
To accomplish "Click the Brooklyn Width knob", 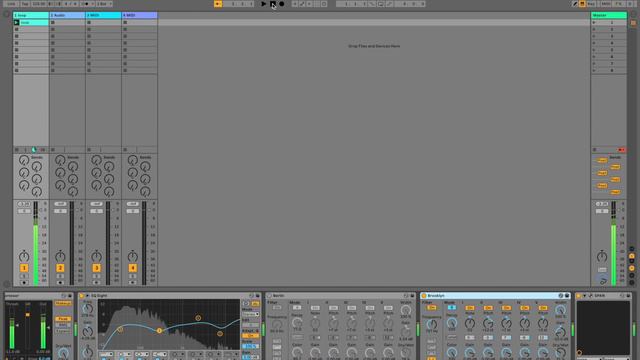I will (560, 310).
